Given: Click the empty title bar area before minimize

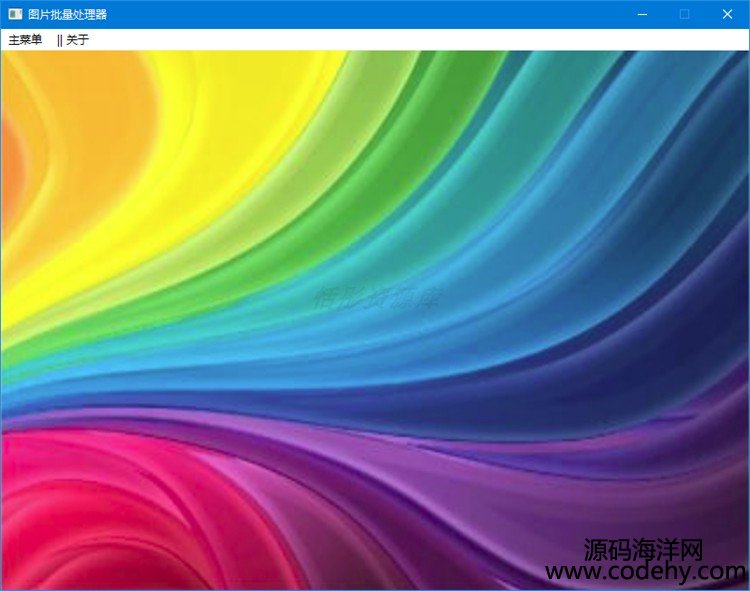Looking at the screenshot, I should click(400, 14).
